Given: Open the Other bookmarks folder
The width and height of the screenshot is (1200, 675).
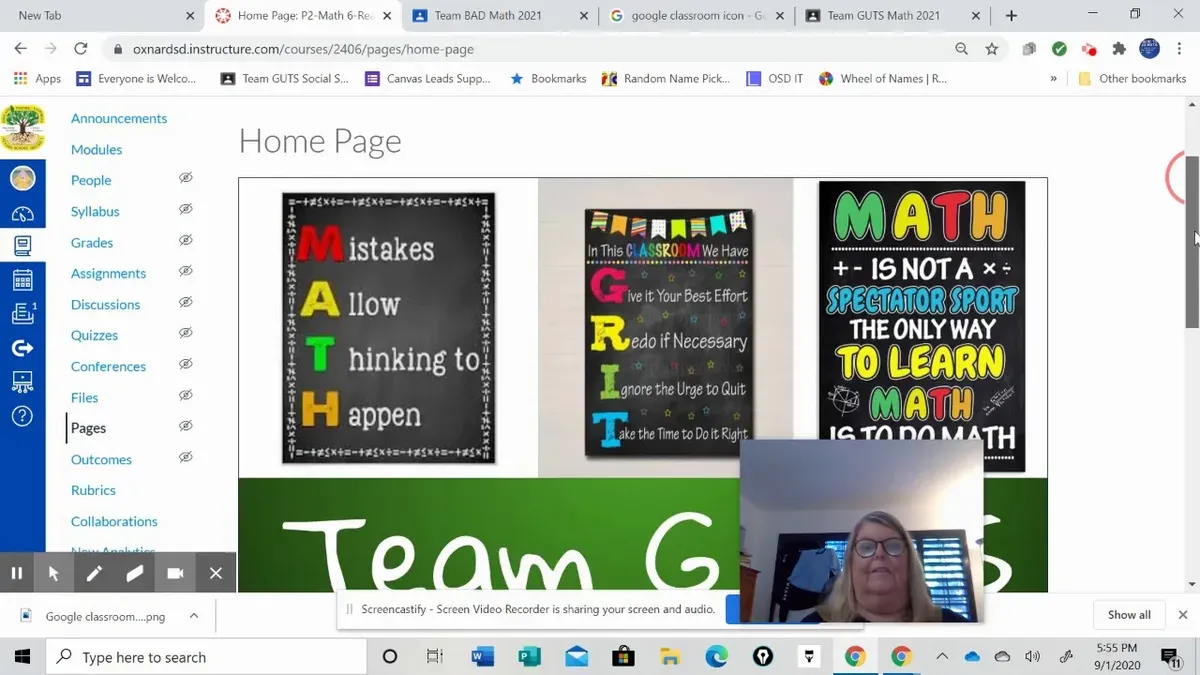Looking at the screenshot, I should click(1132, 78).
